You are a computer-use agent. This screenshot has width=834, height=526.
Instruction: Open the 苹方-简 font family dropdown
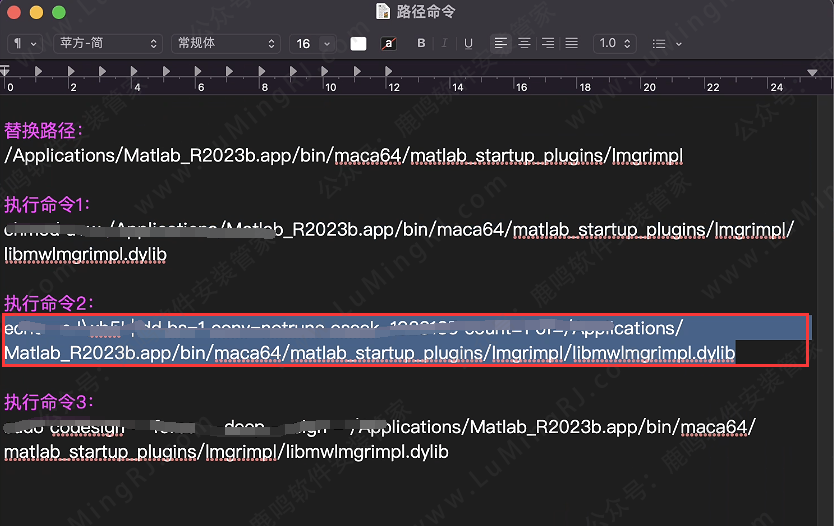coord(108,43)
